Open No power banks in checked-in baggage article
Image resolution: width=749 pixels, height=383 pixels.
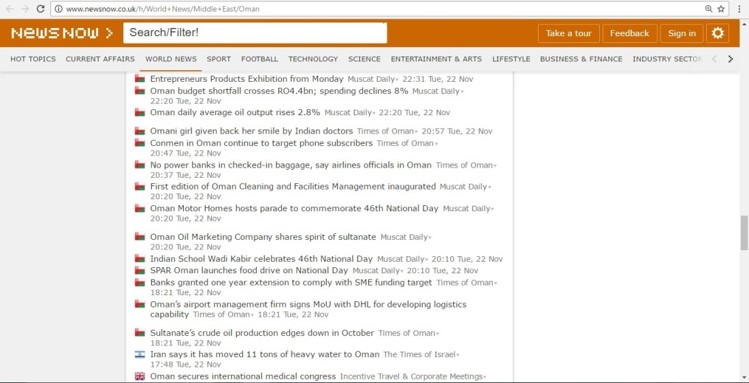(x=290, y=165)
